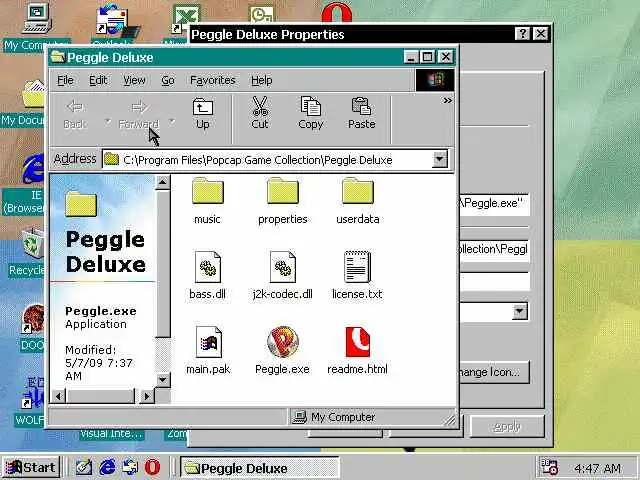Open the properties folder
The height and width of the screenshot is (480, 640).
tap(282, 201)
